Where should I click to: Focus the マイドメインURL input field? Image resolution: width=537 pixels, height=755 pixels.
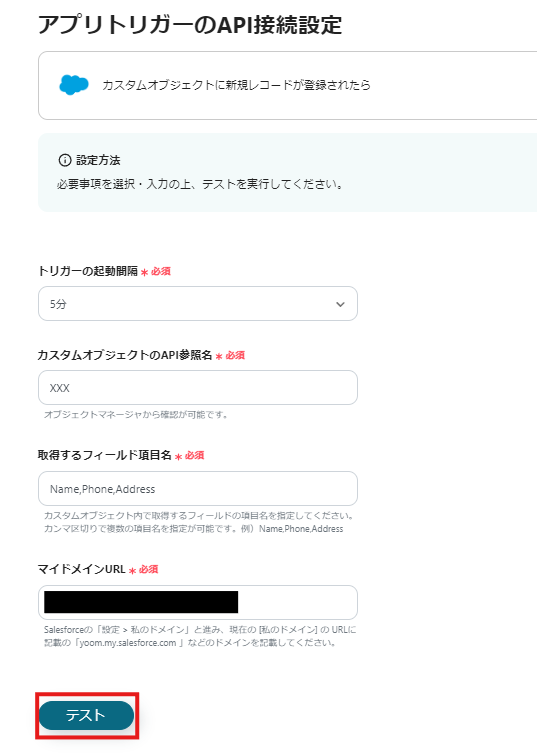[197, 602]
